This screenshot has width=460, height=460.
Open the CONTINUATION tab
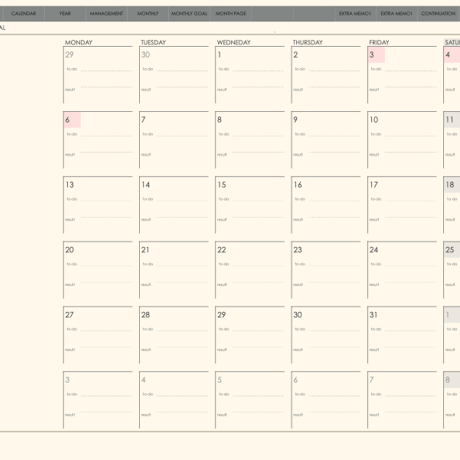click(x=438, y=14)
